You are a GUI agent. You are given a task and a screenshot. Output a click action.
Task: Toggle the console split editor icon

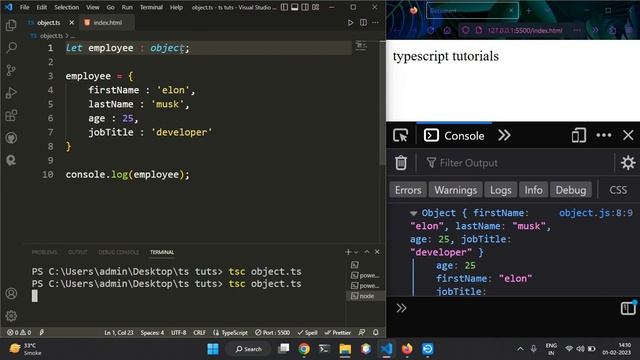(628, 308)
